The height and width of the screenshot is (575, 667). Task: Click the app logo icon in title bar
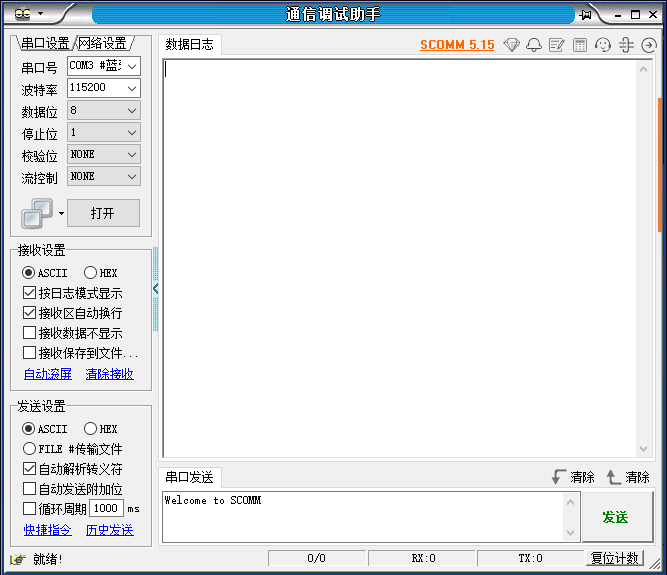(x=22, y=14)
